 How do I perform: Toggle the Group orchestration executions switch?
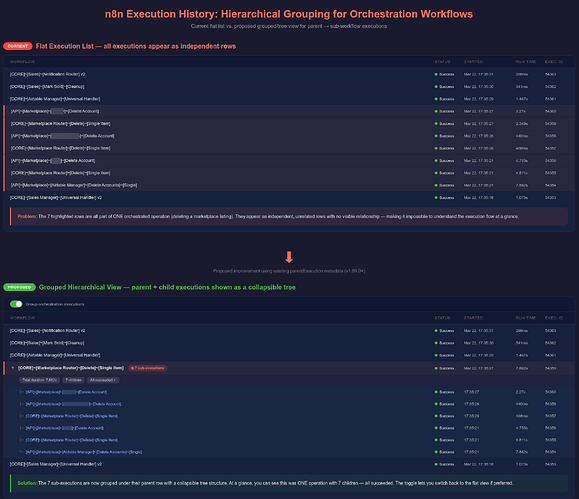tap(16, 304)
